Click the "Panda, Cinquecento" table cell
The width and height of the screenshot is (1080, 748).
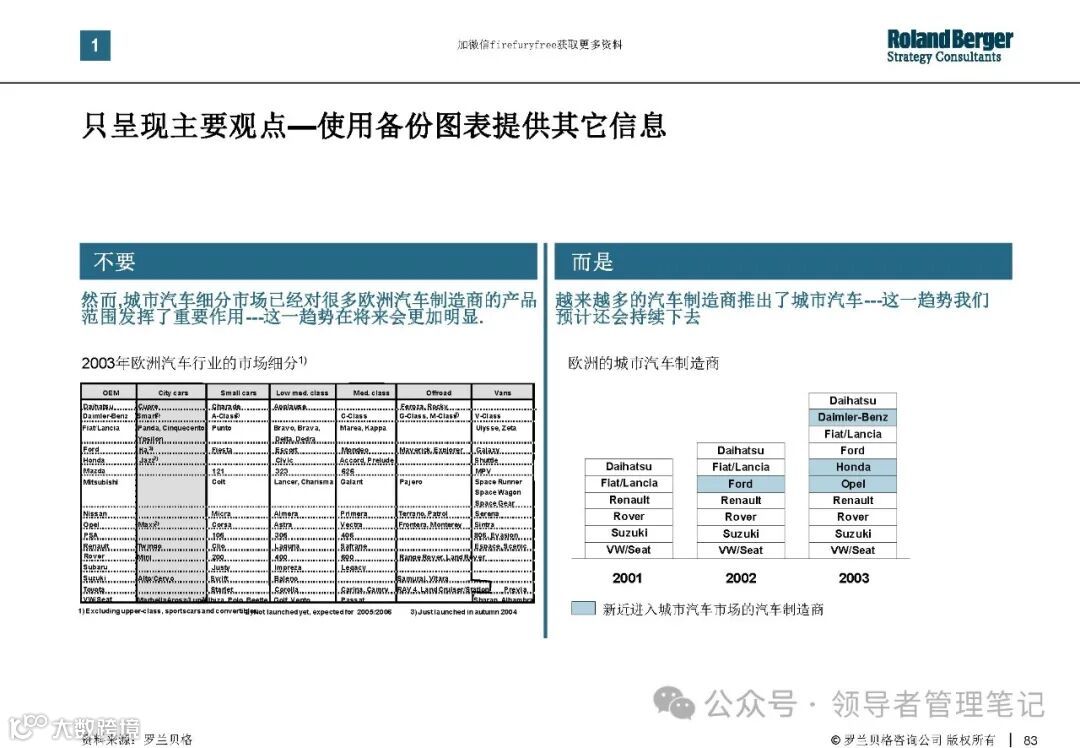coord(171,428)
